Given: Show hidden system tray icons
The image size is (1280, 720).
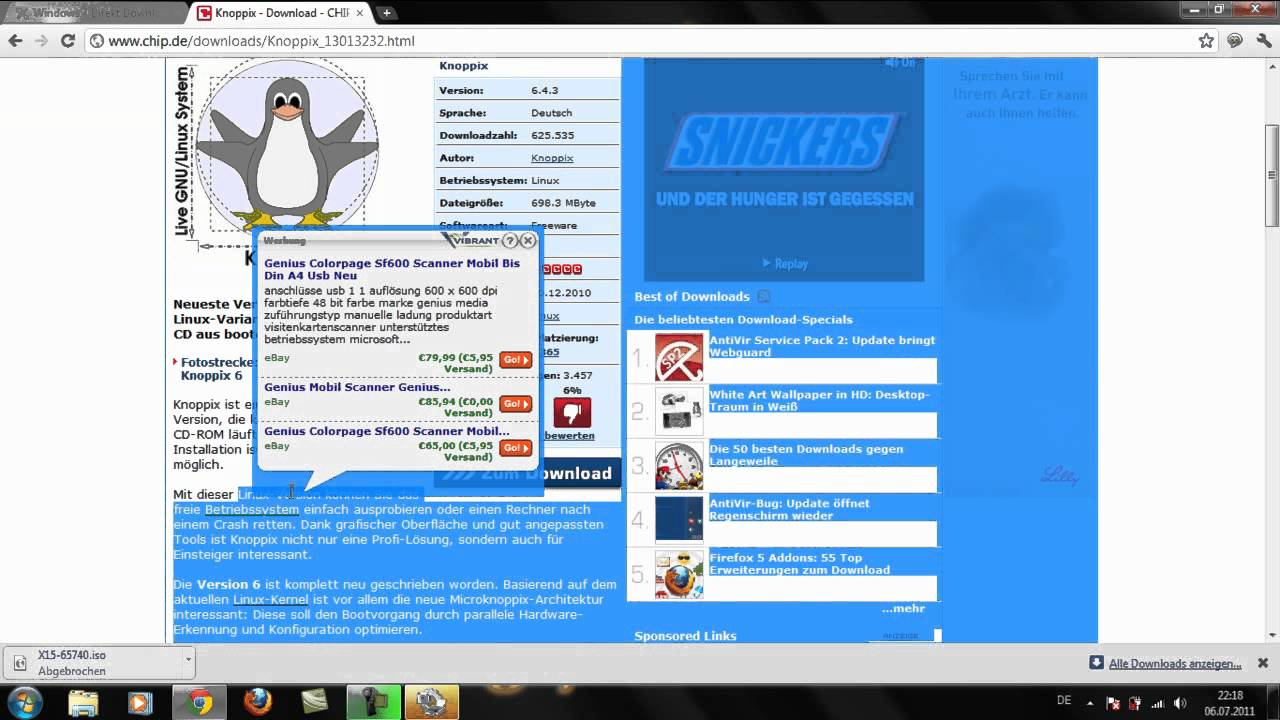Looking at the screenshot, I should (1091, 702).
